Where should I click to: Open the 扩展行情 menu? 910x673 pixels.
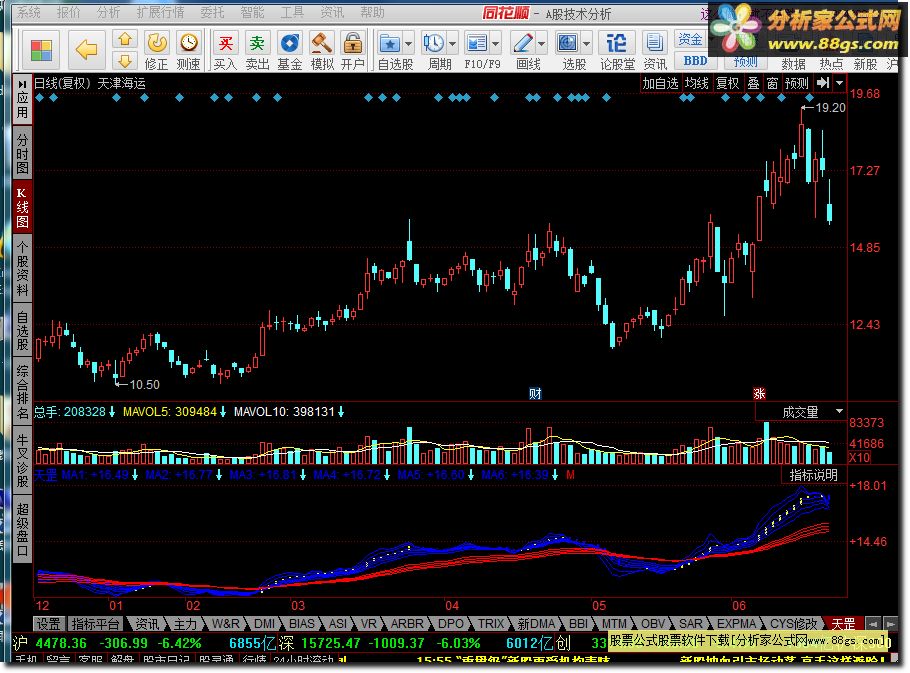click(161, 12)
